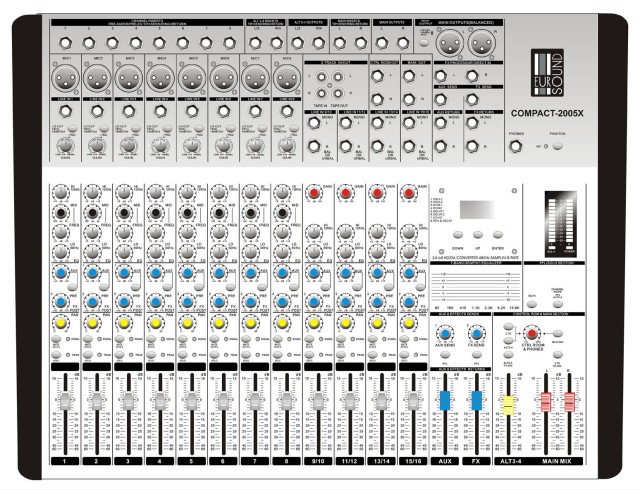
Task: Click the black MID frequency knob on channel 4
Action: click(156, 213)
